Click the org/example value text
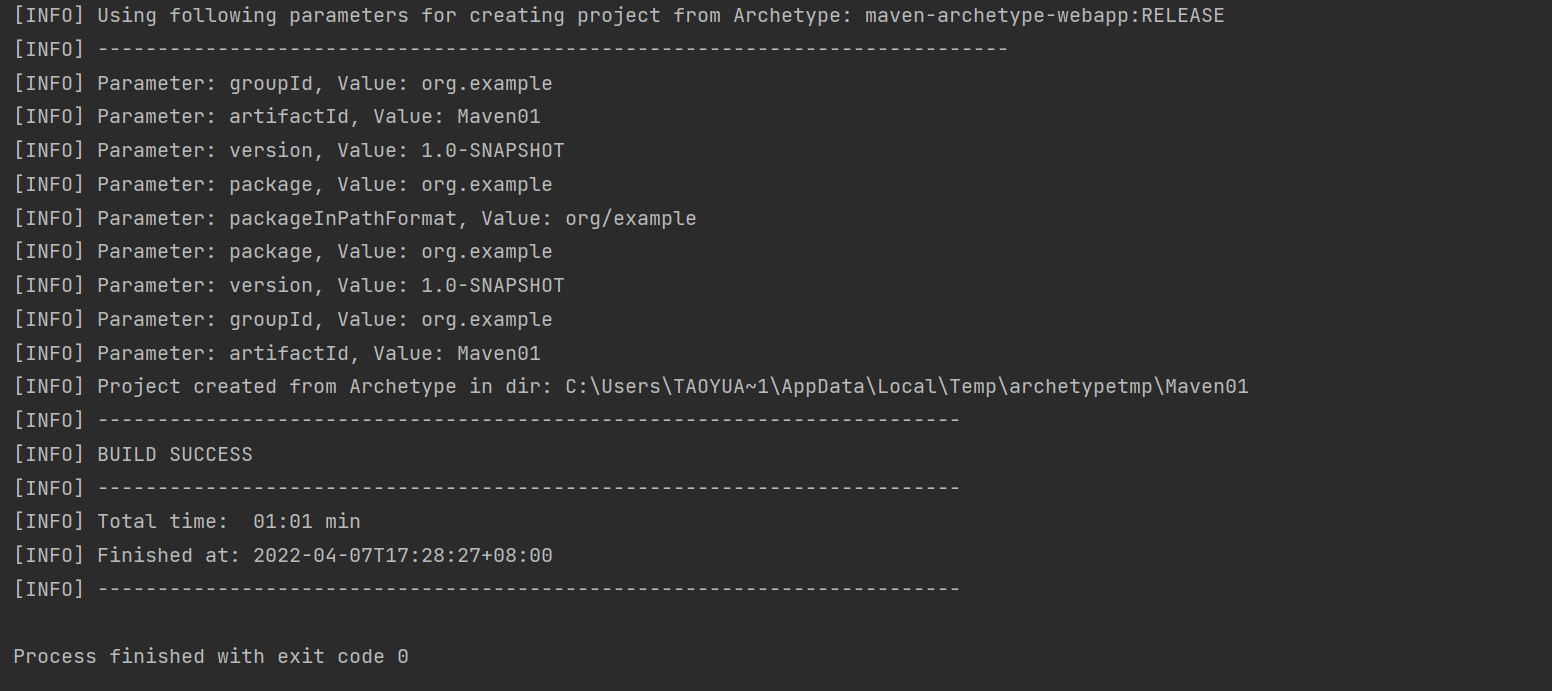 coord(630,218)
